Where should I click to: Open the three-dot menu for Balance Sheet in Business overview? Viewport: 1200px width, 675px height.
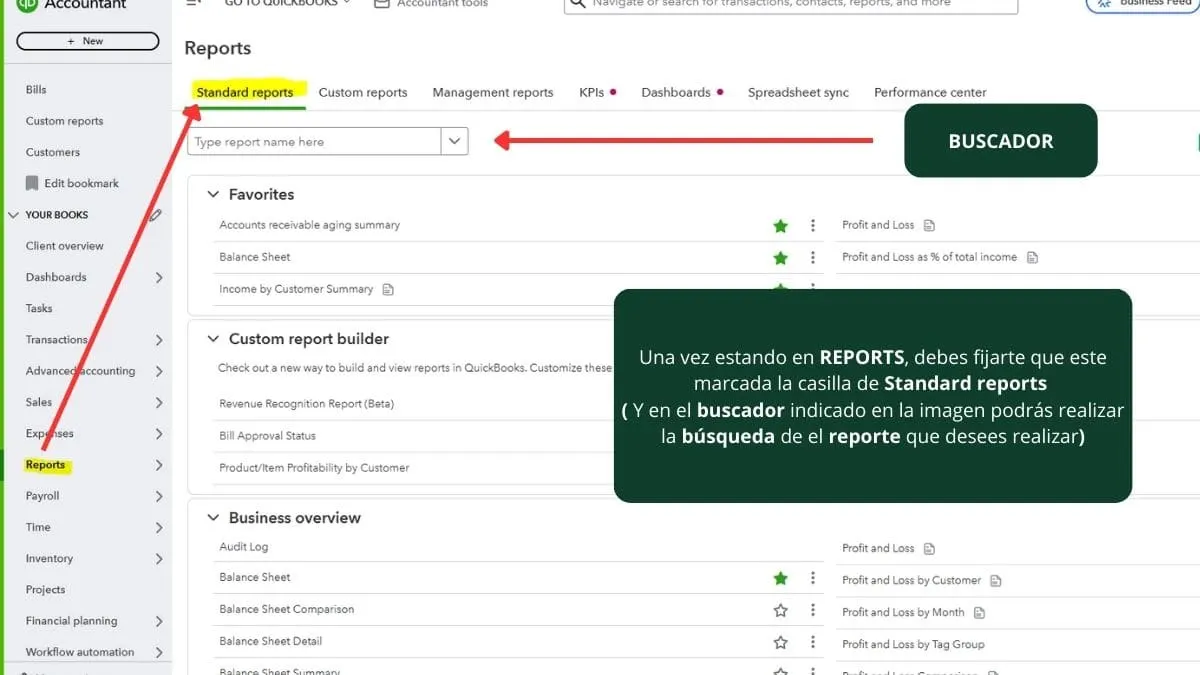pos(813,578)
